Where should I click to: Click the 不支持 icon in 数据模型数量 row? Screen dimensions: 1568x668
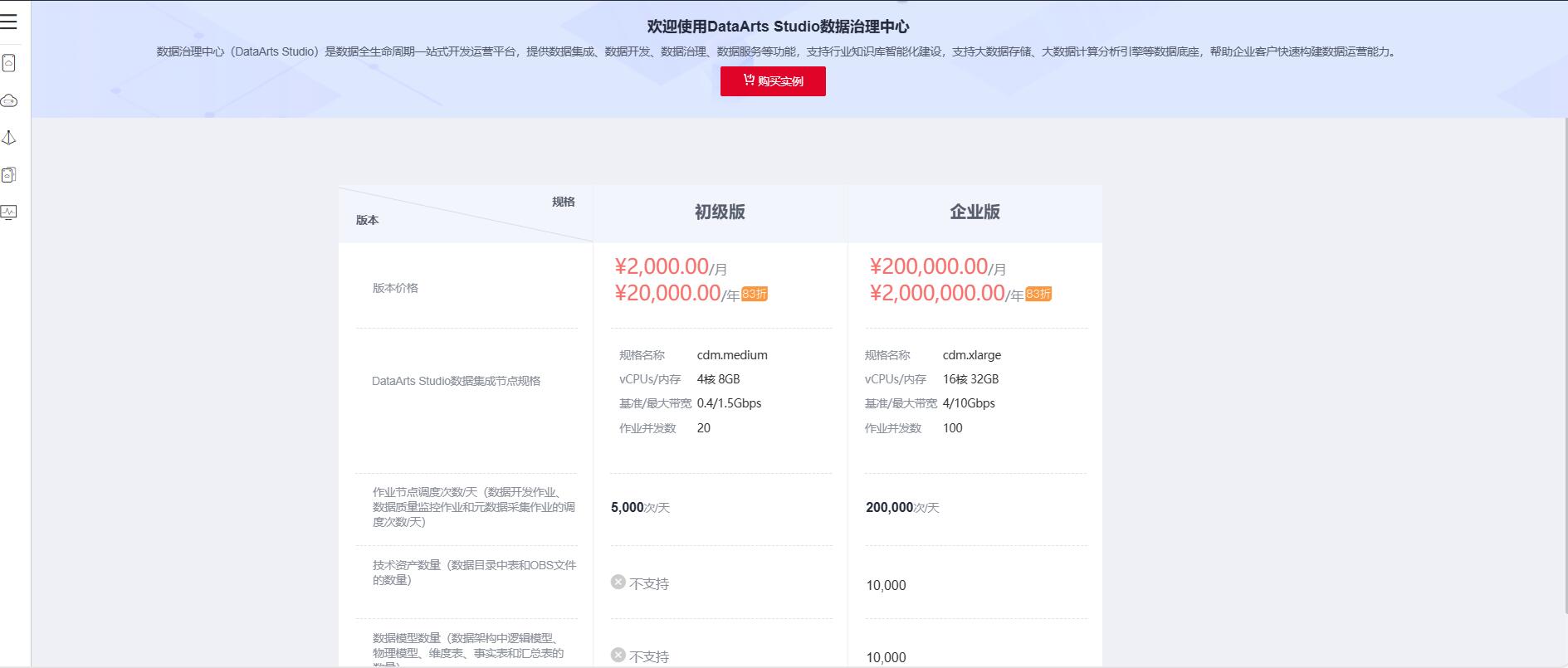pyautogui.click(x=618, y=656)
